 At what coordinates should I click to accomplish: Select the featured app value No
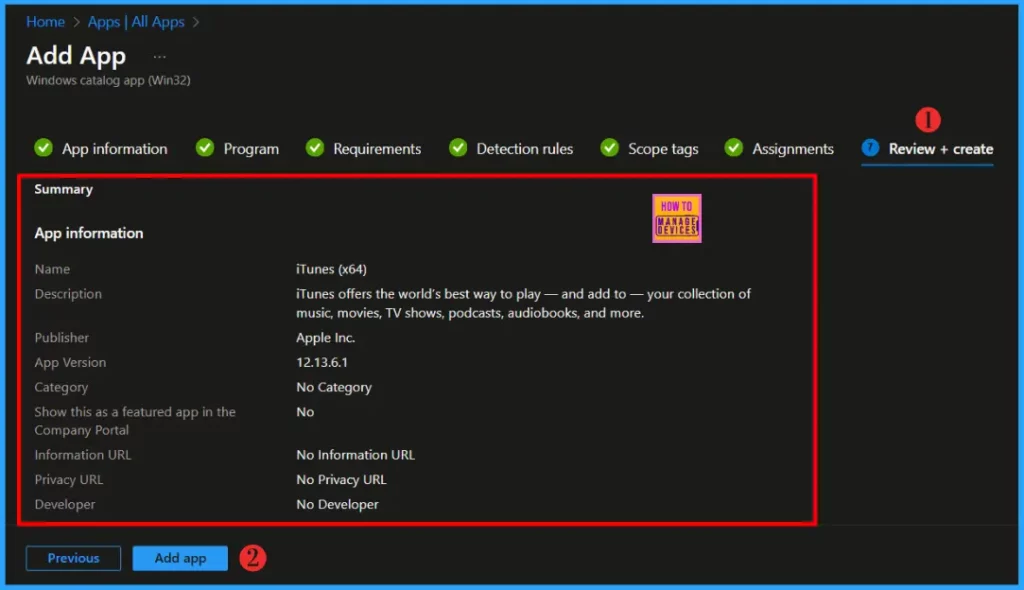click(x=305, y=412)
